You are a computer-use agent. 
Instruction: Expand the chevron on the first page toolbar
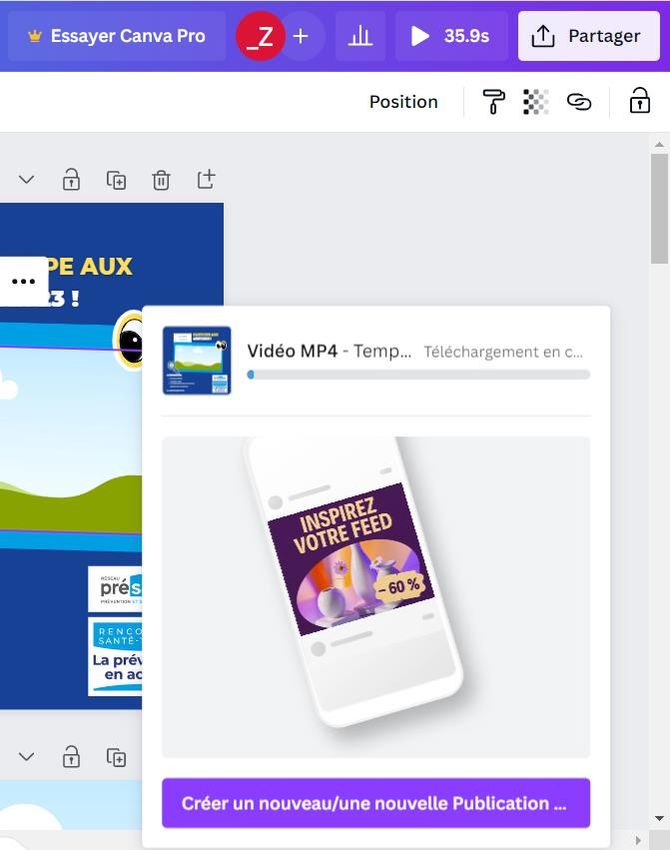pos(27,180)
